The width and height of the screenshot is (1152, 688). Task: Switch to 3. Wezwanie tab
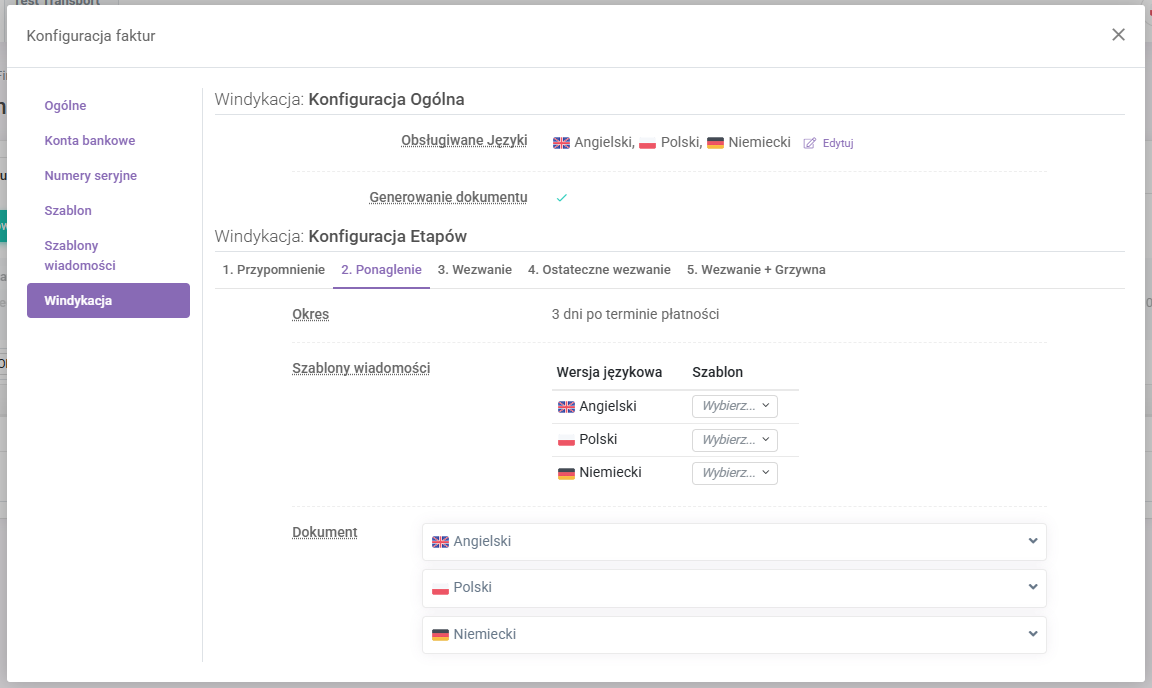475,270
